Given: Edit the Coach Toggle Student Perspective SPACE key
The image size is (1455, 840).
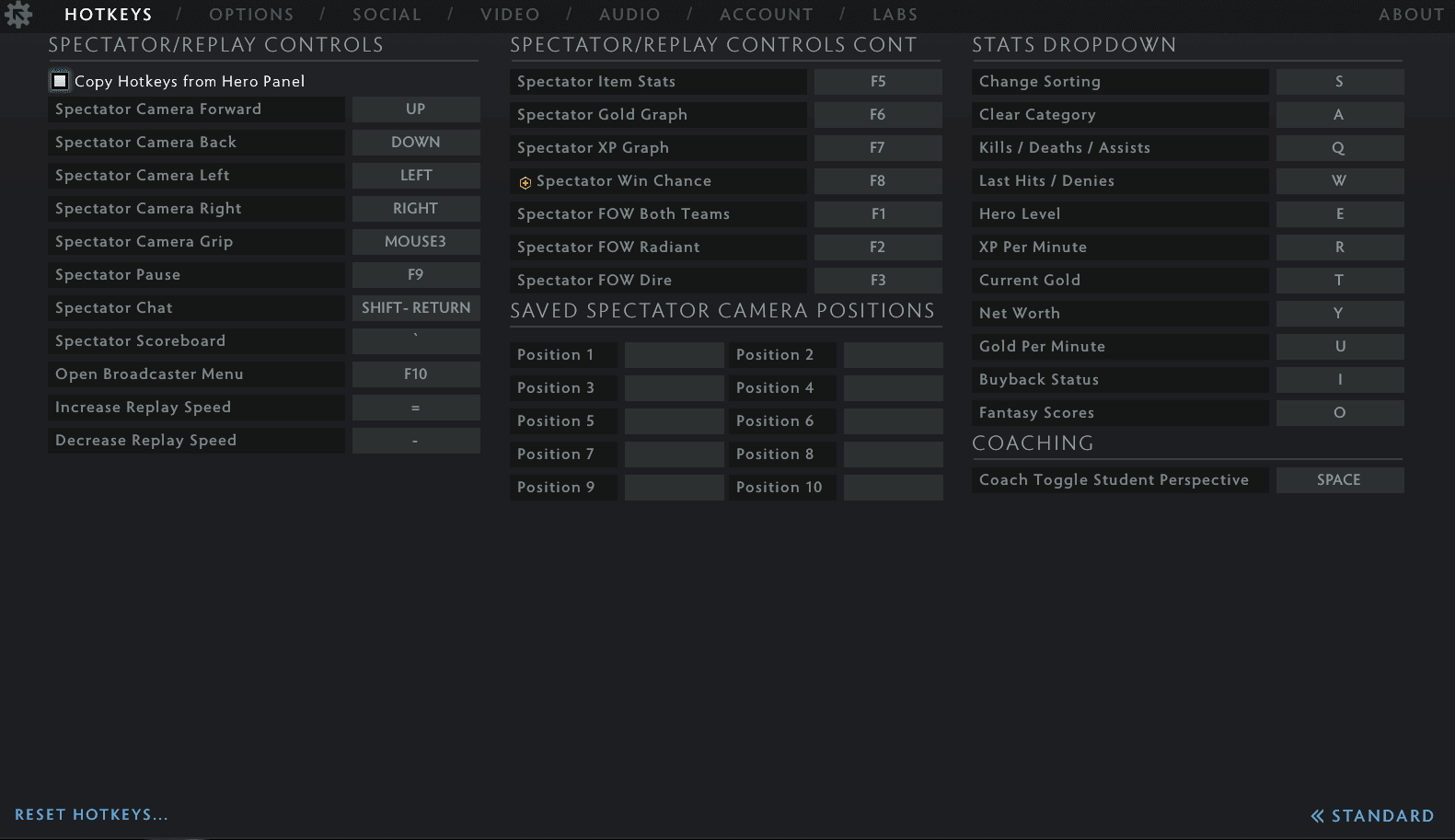Looking at the screenshot, I should point(1340,480).
